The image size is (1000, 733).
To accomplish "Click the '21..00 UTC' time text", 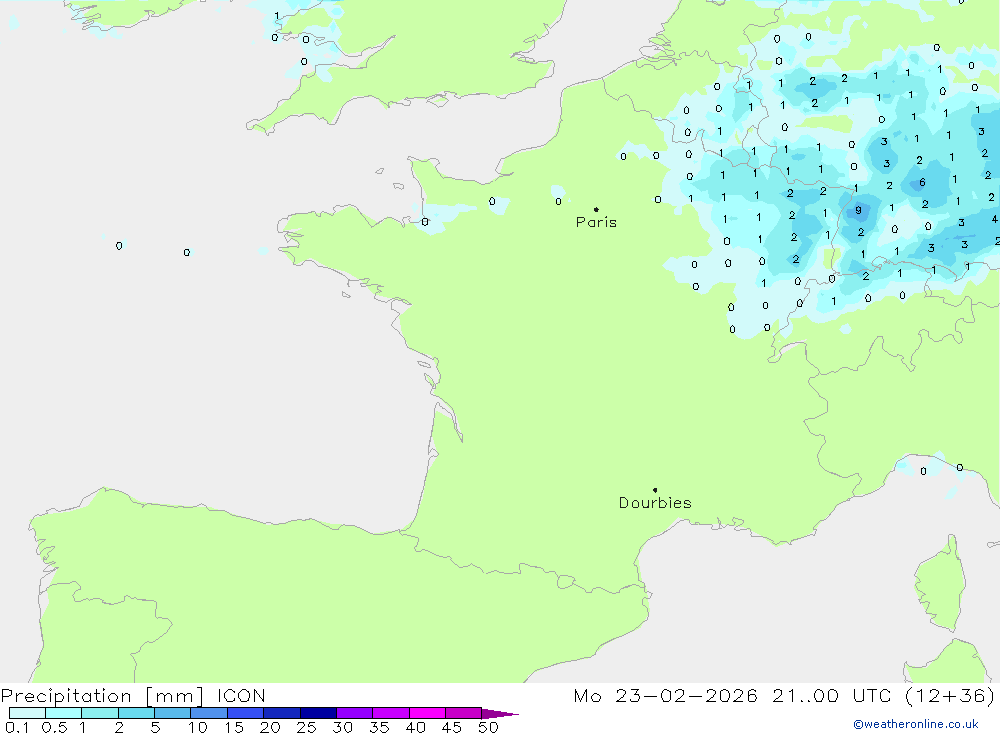I will (x=831, y=696).
